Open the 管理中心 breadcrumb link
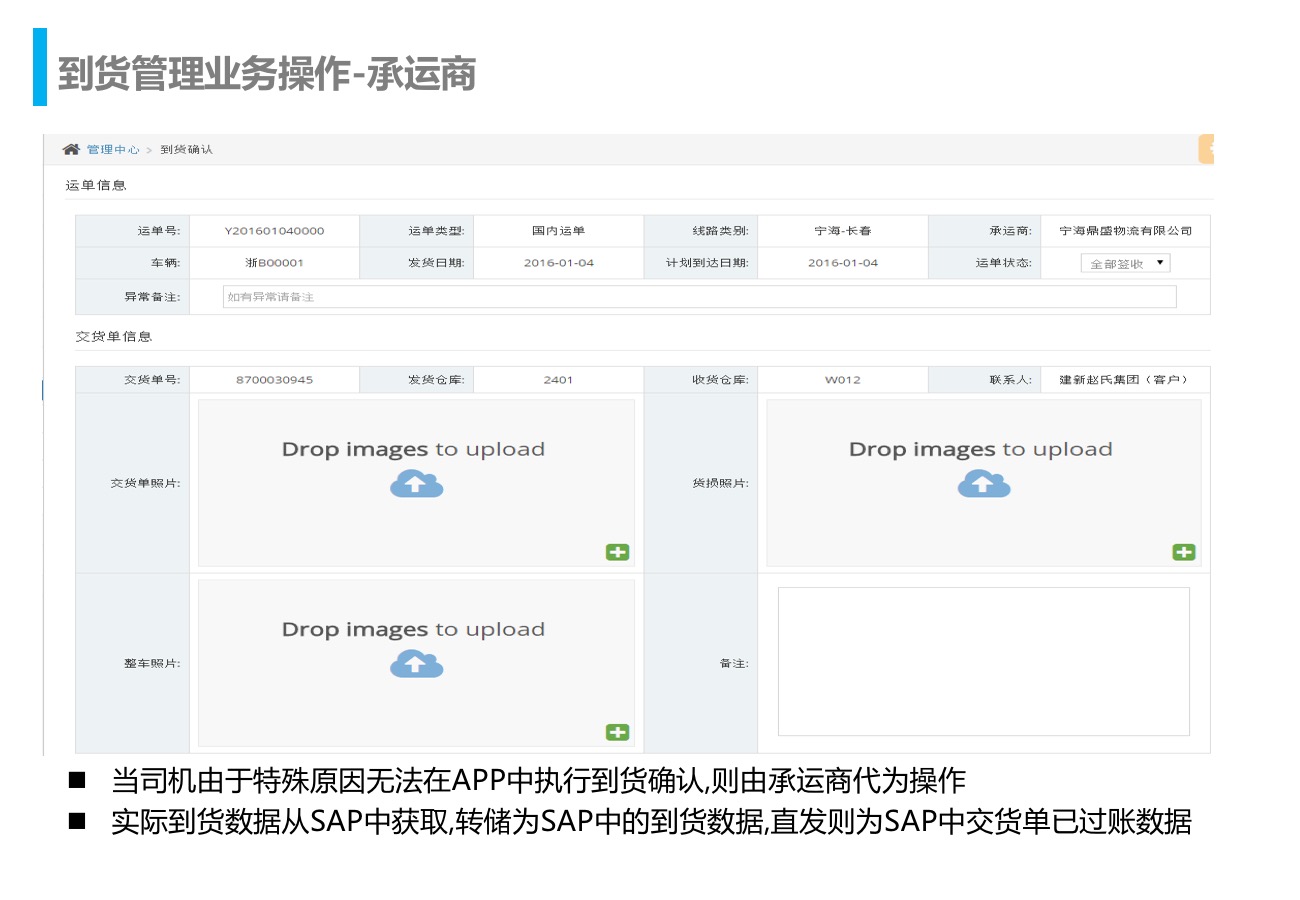This screenshot has height=900, width=1300. pyautogui.click(x=113, y=149)
